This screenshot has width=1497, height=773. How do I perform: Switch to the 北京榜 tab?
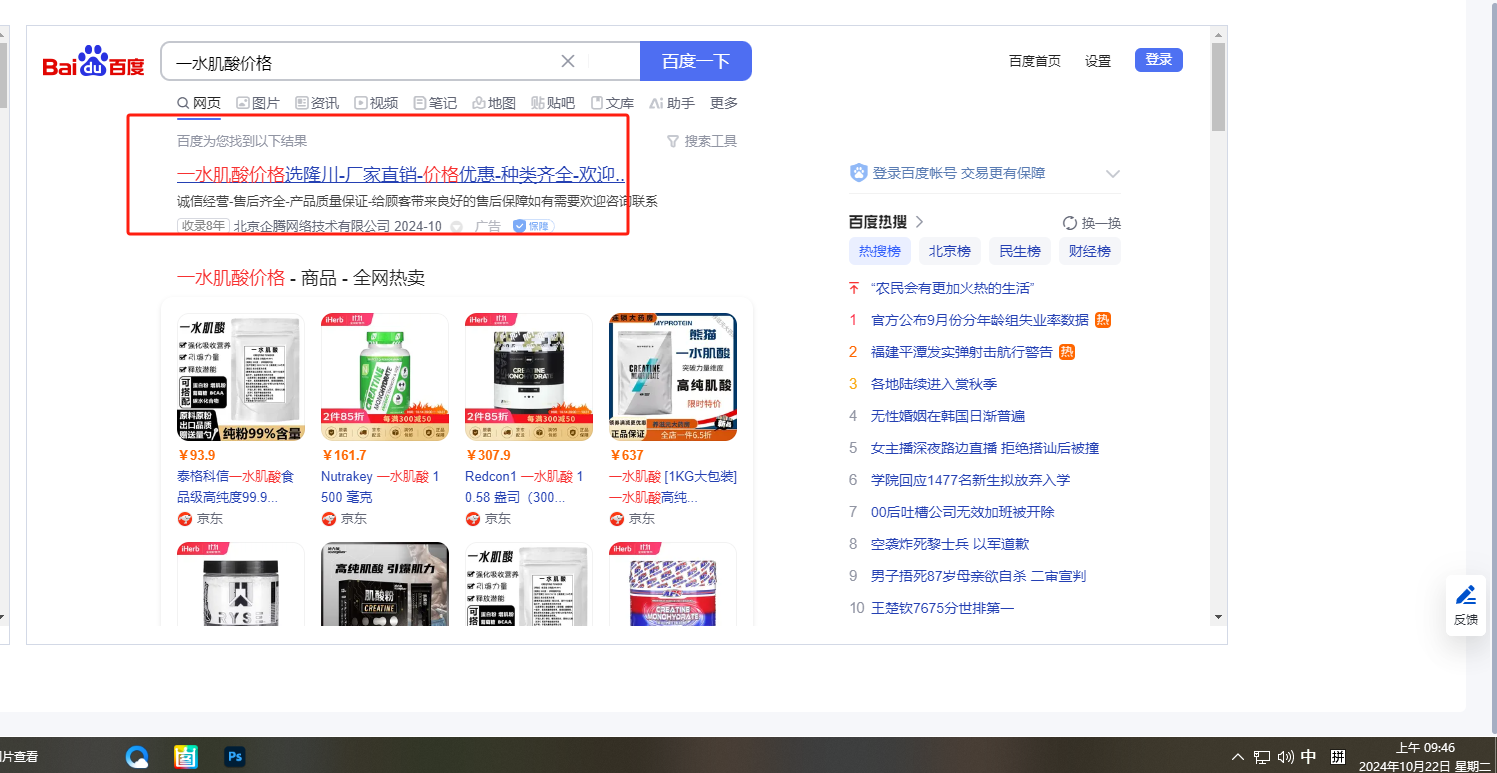point(950,251)
